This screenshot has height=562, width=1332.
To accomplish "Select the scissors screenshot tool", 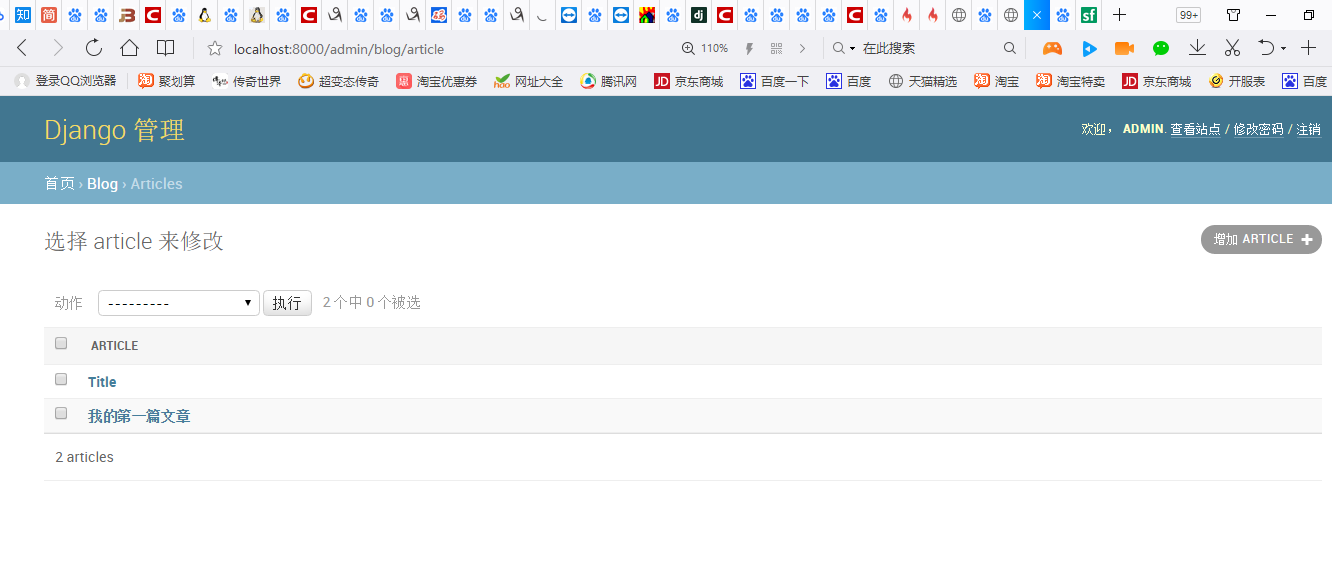I will point(1231,48).
